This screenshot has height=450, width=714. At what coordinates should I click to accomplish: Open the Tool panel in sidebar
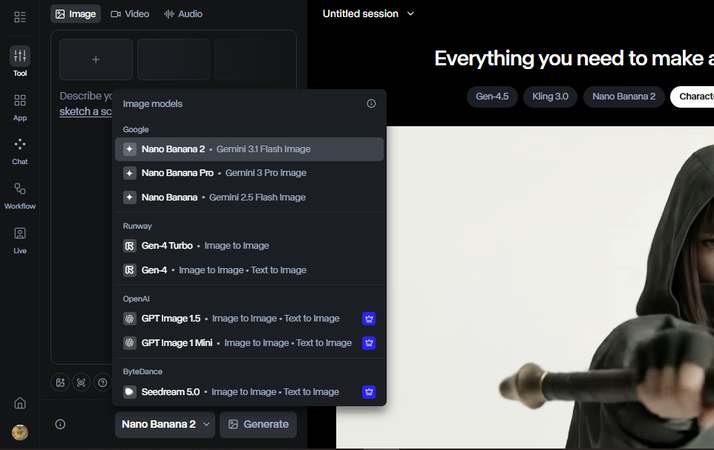click(20, 56)
